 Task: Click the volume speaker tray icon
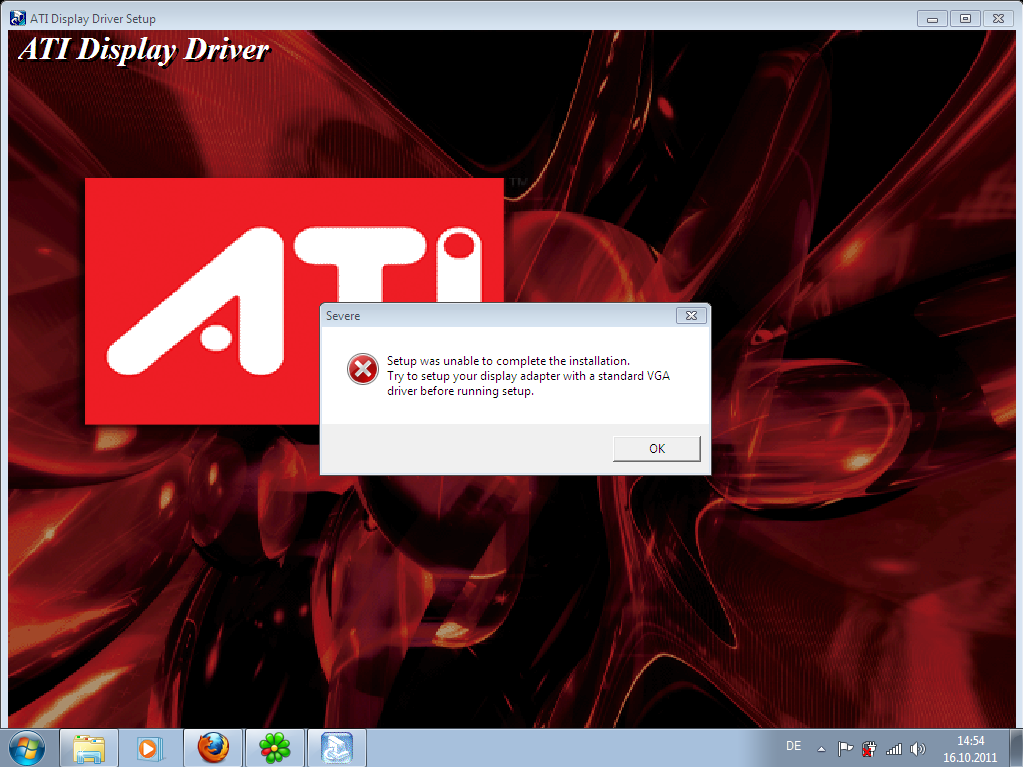coord(917,749)
